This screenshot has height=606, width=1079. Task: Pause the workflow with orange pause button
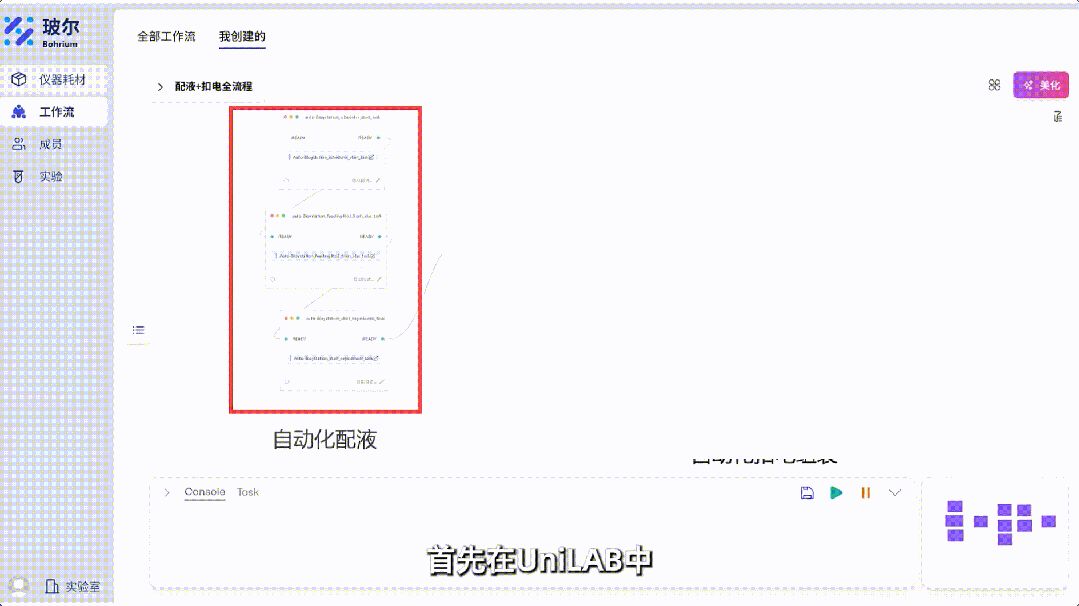point(865,493)
